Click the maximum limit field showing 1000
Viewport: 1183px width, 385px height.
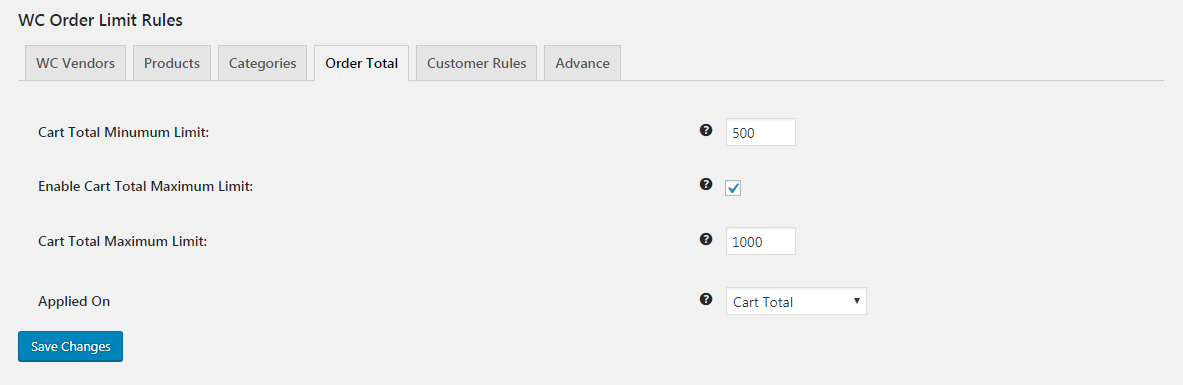760,242
